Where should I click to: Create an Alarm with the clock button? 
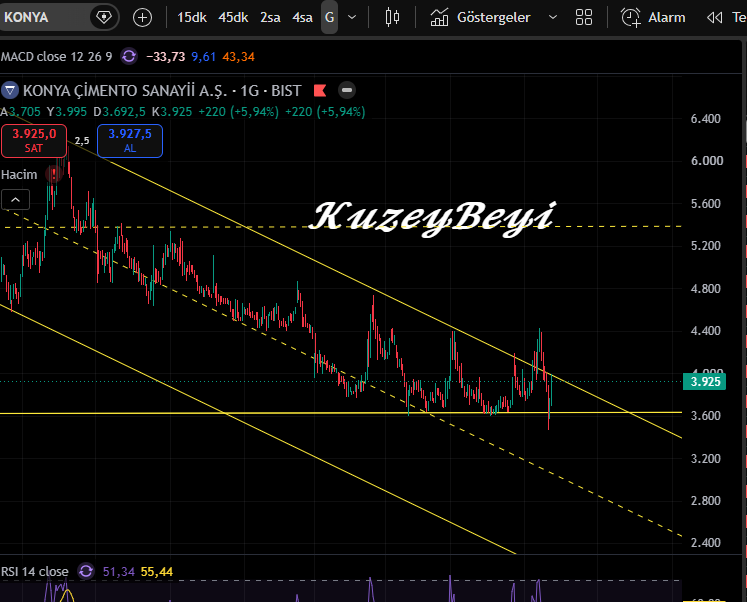(x=653, y=18)
